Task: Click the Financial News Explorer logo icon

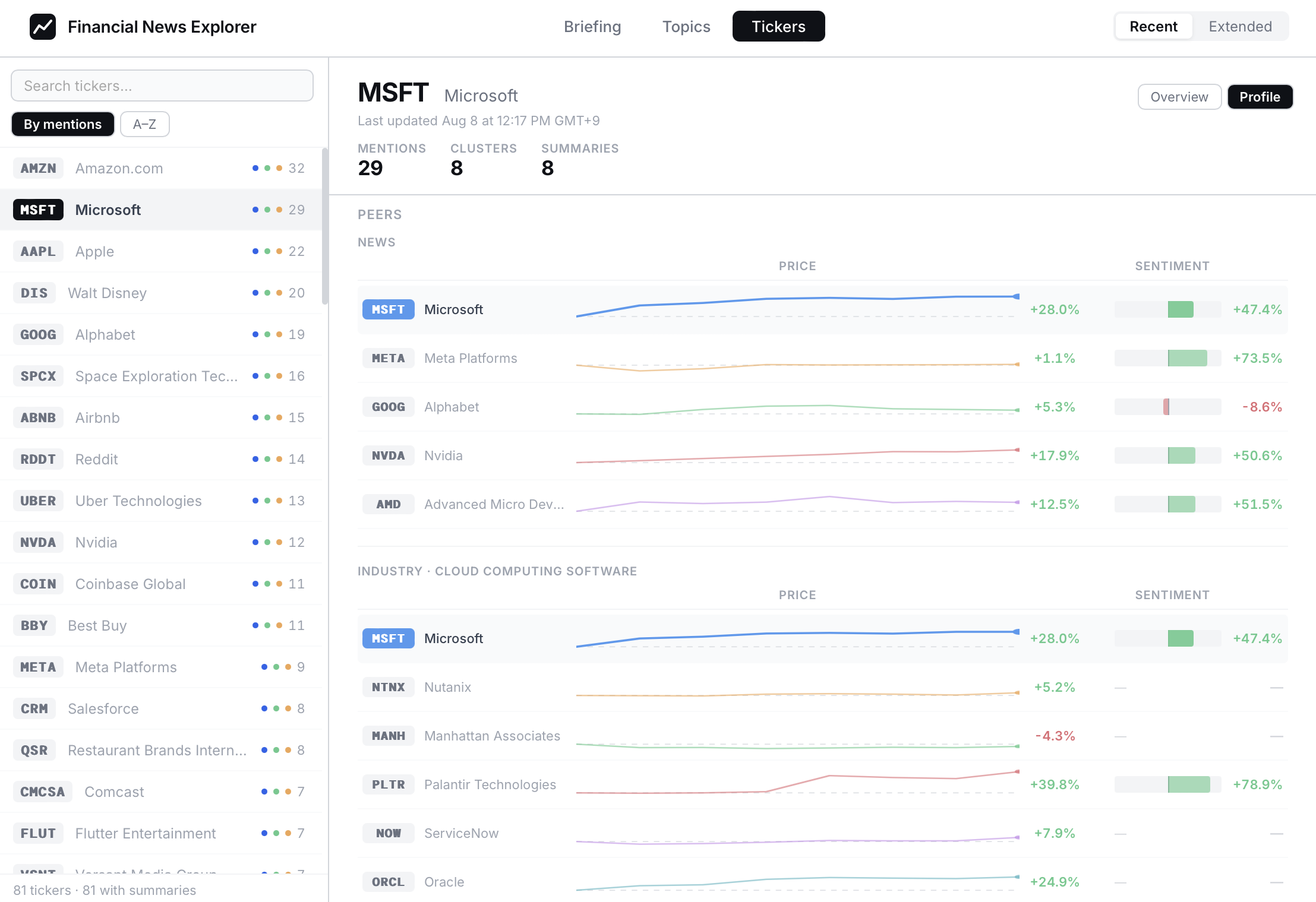Action: click(x=43, y=27)
